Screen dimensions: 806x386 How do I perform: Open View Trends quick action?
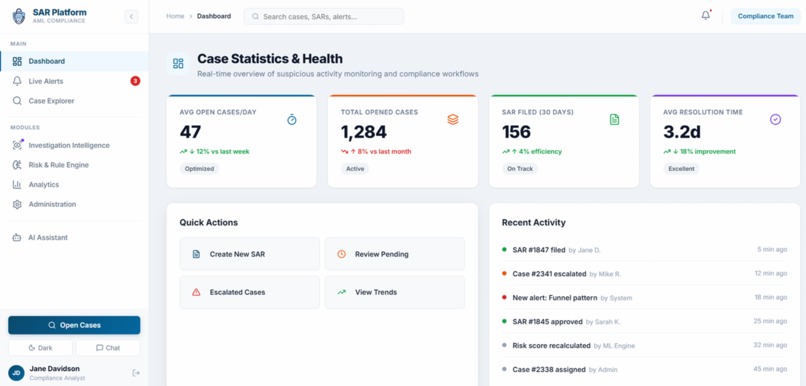coord(395,292)
